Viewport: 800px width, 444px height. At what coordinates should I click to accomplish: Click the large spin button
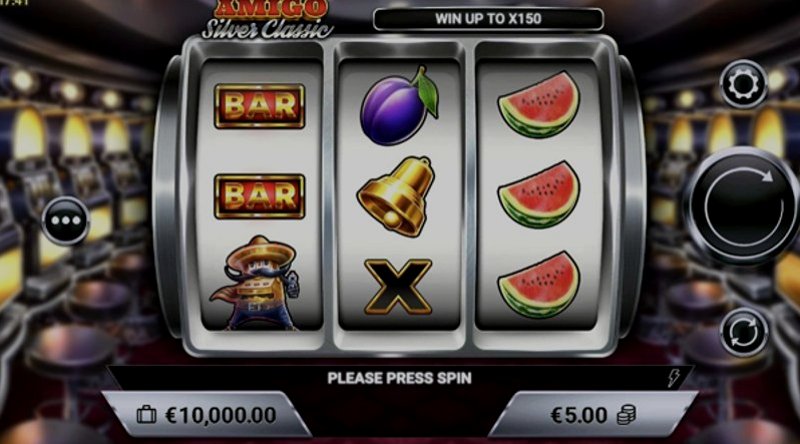coord(743,206)
